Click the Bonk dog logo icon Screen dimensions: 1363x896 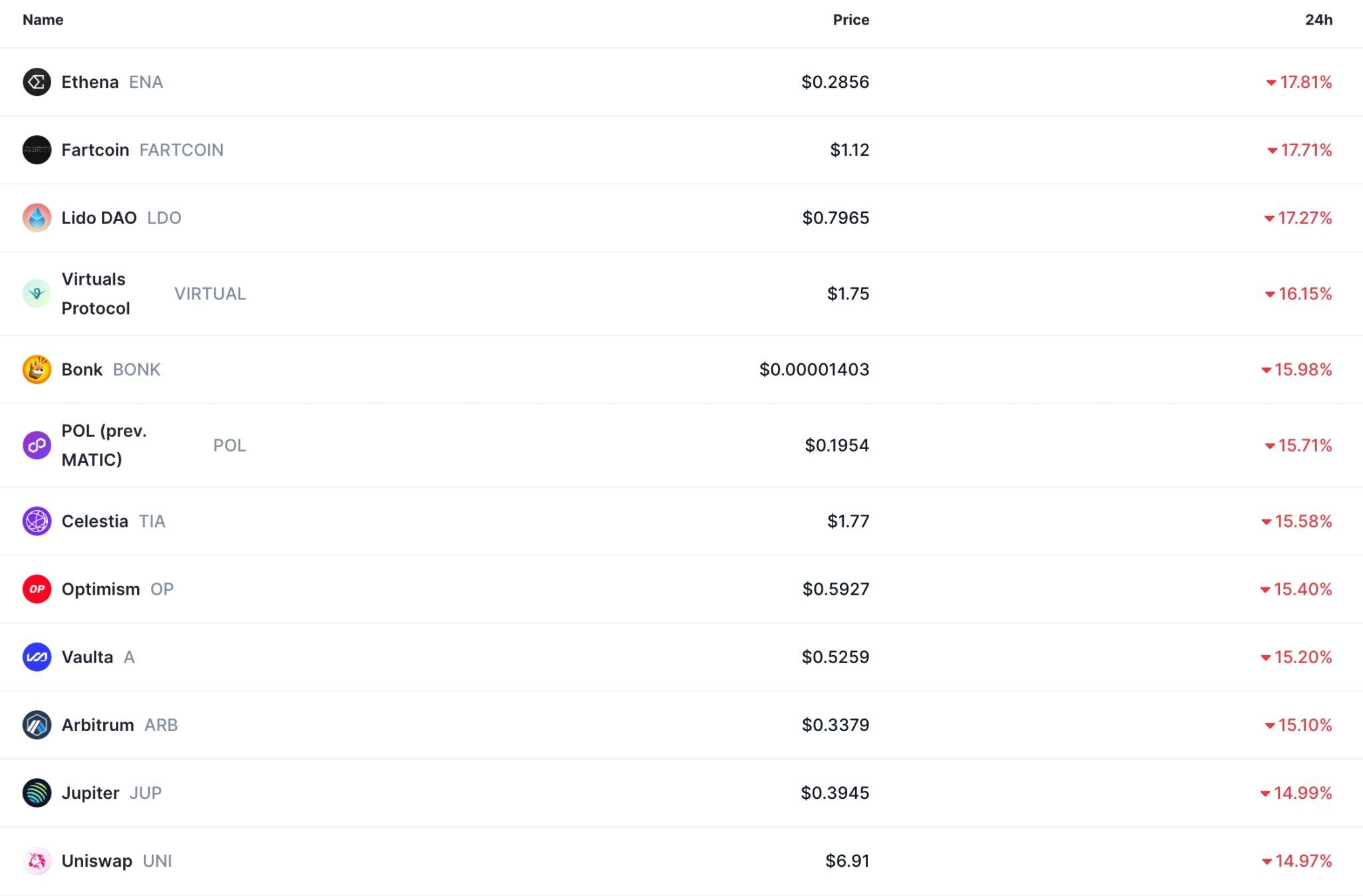[37, 369]
